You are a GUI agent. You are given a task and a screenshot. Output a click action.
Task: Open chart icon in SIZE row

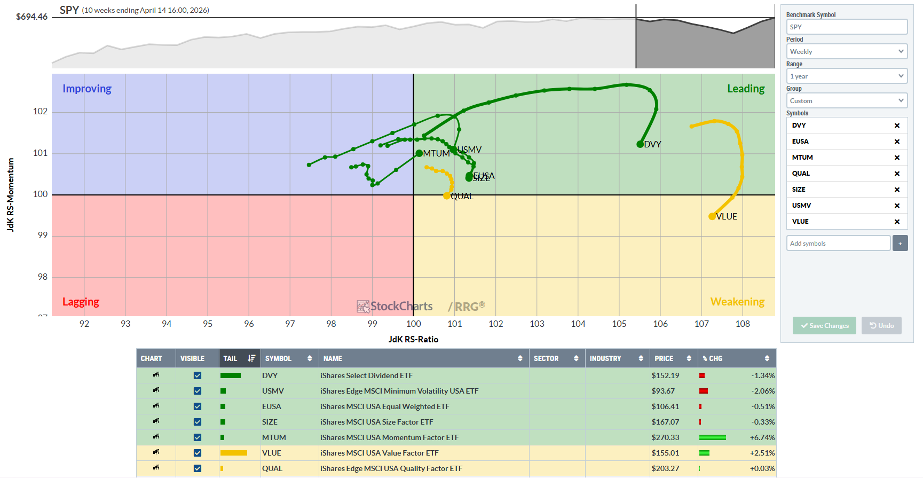coord(156,421)
